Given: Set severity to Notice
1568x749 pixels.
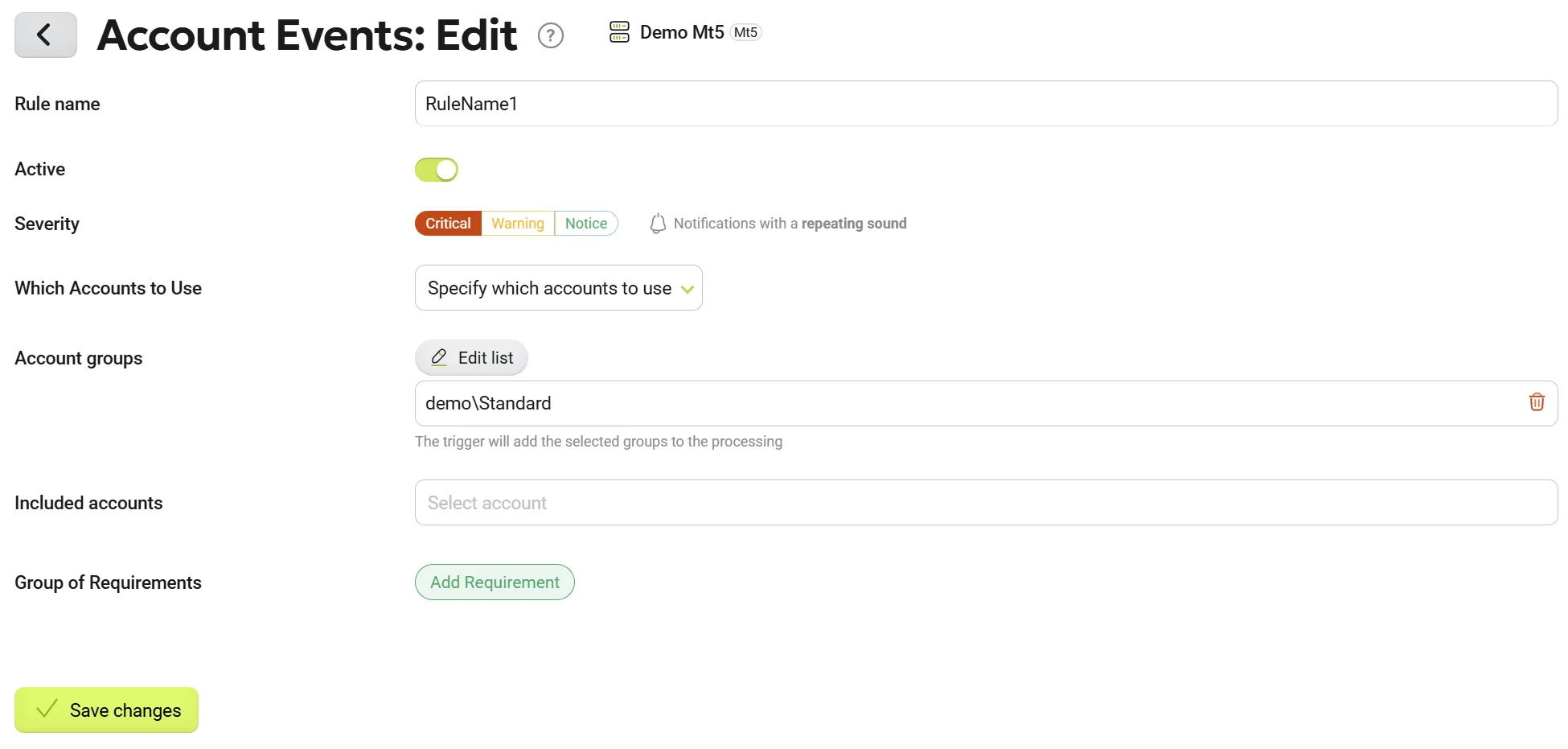Looking at the screenshot, I should click(586, 224).
